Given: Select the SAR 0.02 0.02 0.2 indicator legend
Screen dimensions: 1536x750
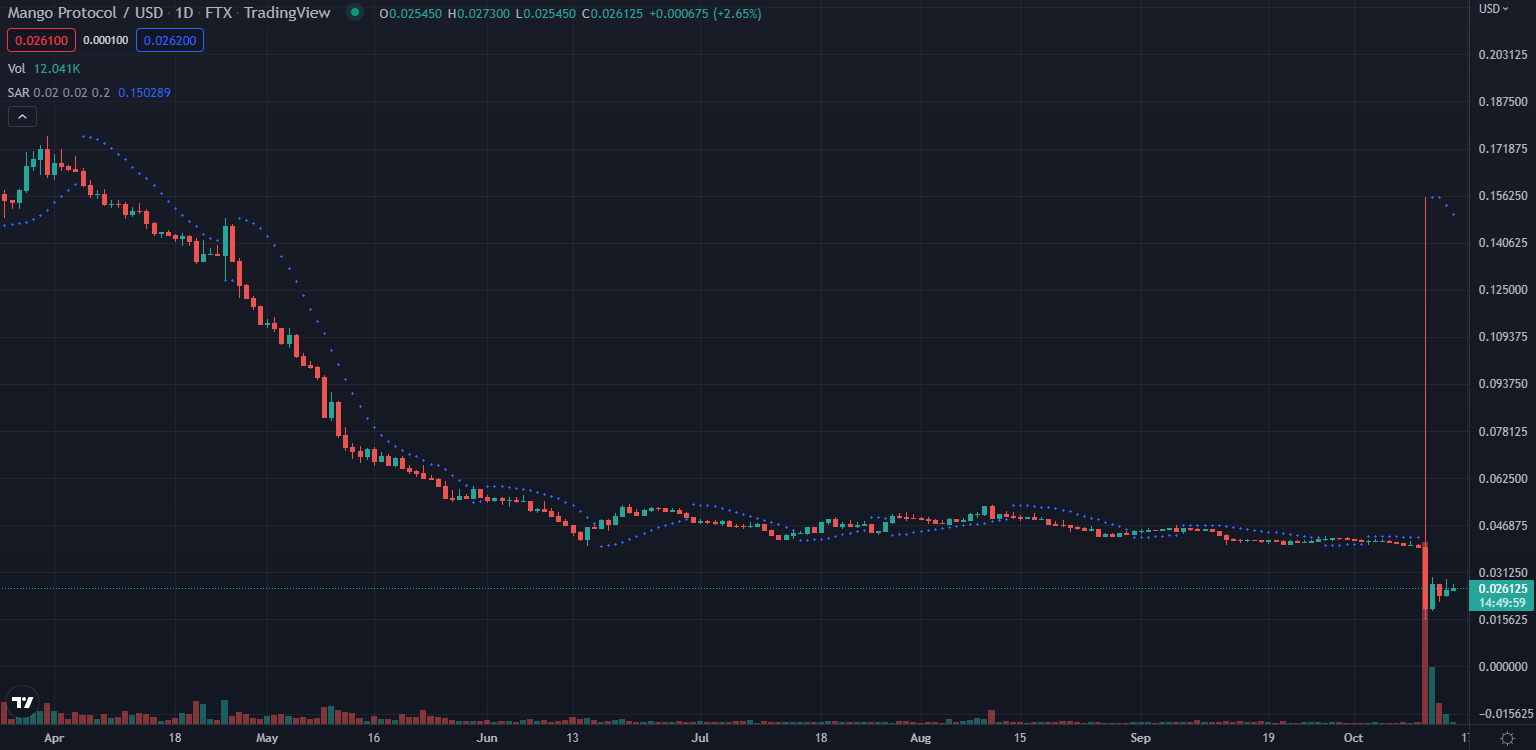Looking at the screenshot, I should 59,92.
